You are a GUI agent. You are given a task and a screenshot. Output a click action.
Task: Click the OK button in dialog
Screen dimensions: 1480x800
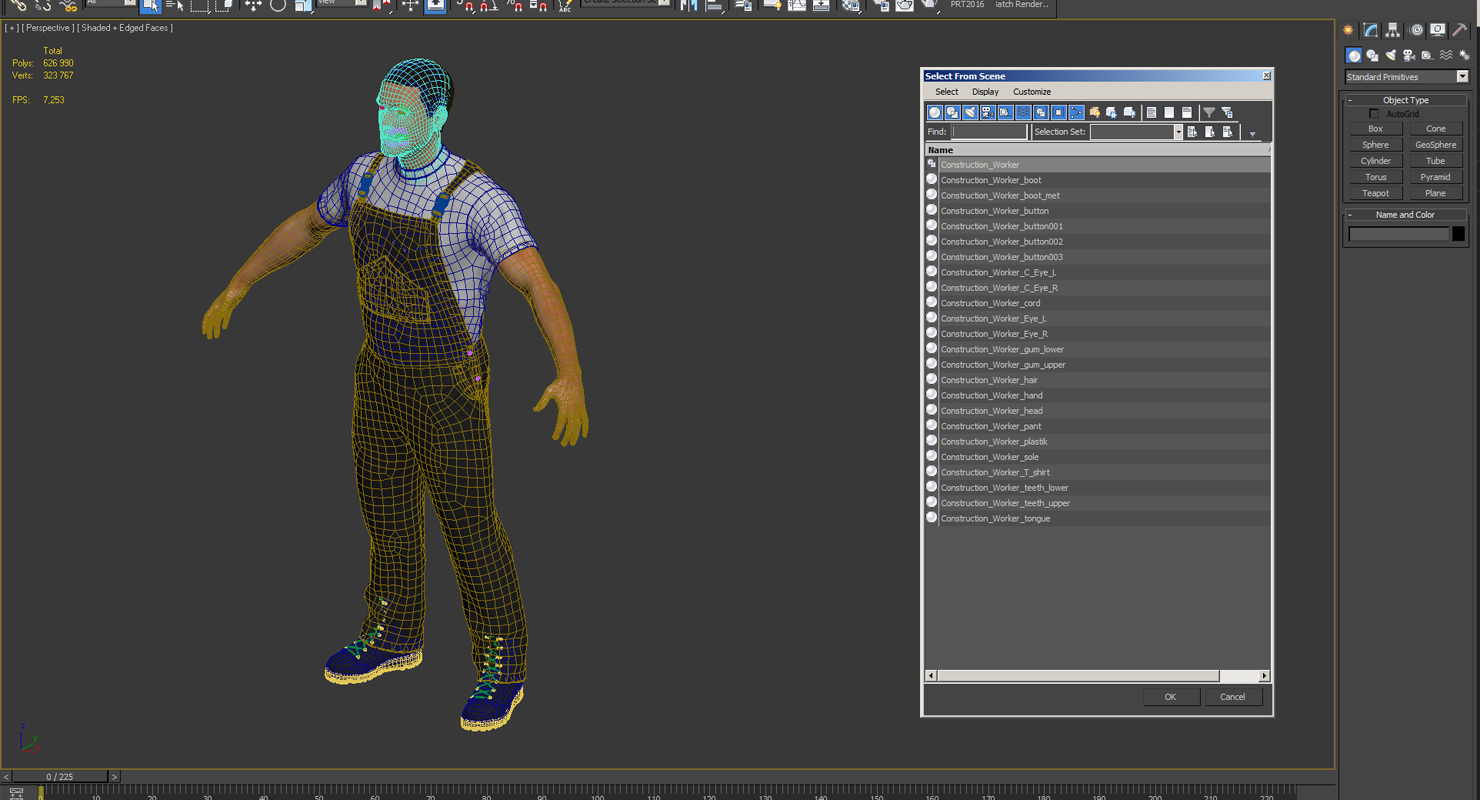(x=1170, y=697)
